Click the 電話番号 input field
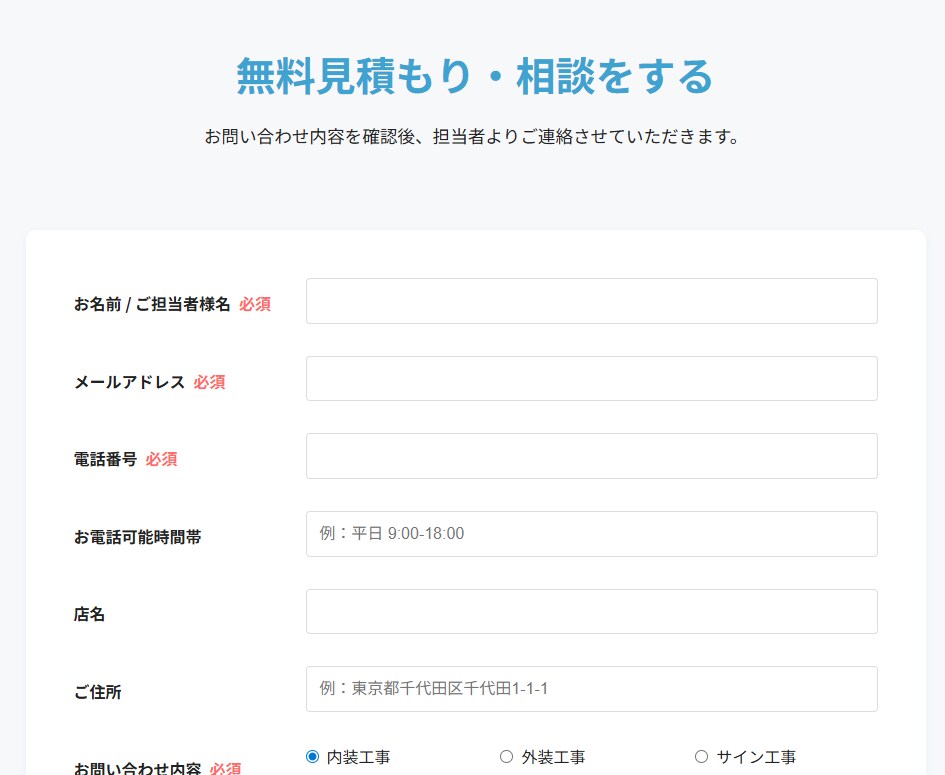Image resolution: width=945 pixels, height=775 pixels. point(591,456)
